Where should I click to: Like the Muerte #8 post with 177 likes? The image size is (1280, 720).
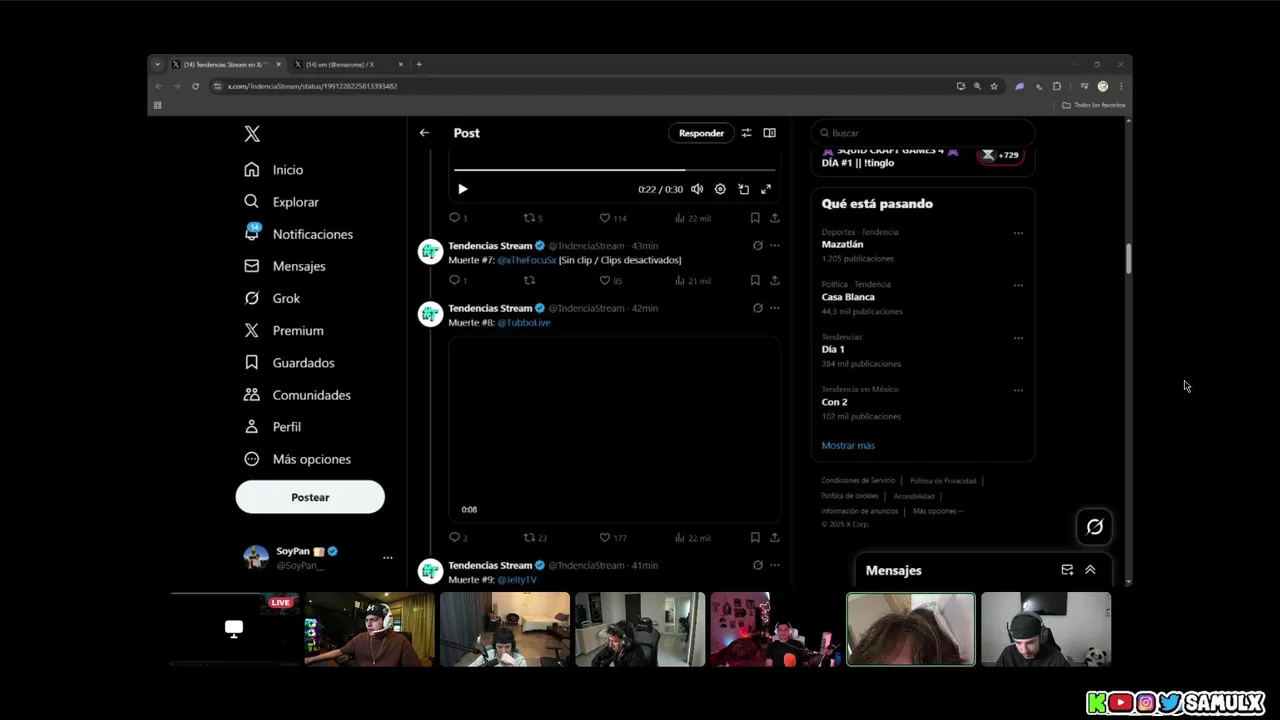pyautogui.click(x=612, y=538)
